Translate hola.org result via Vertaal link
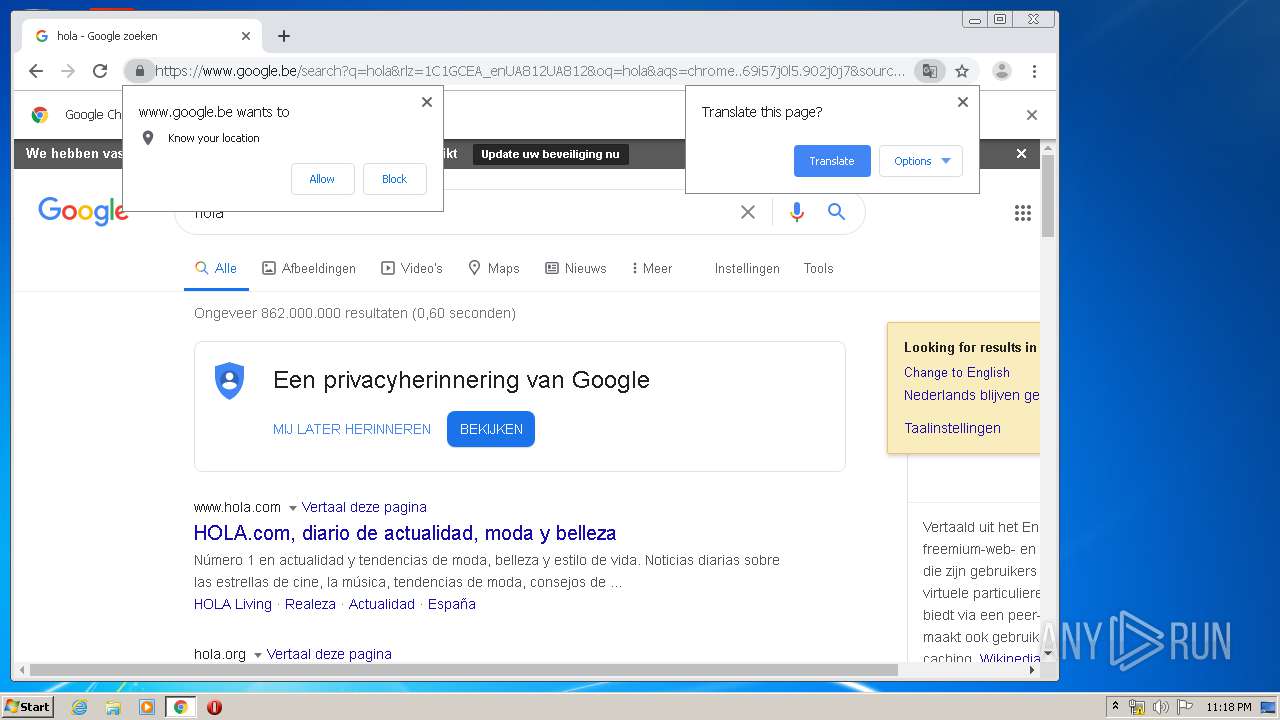1280x720 pixels. pos(329,654)
